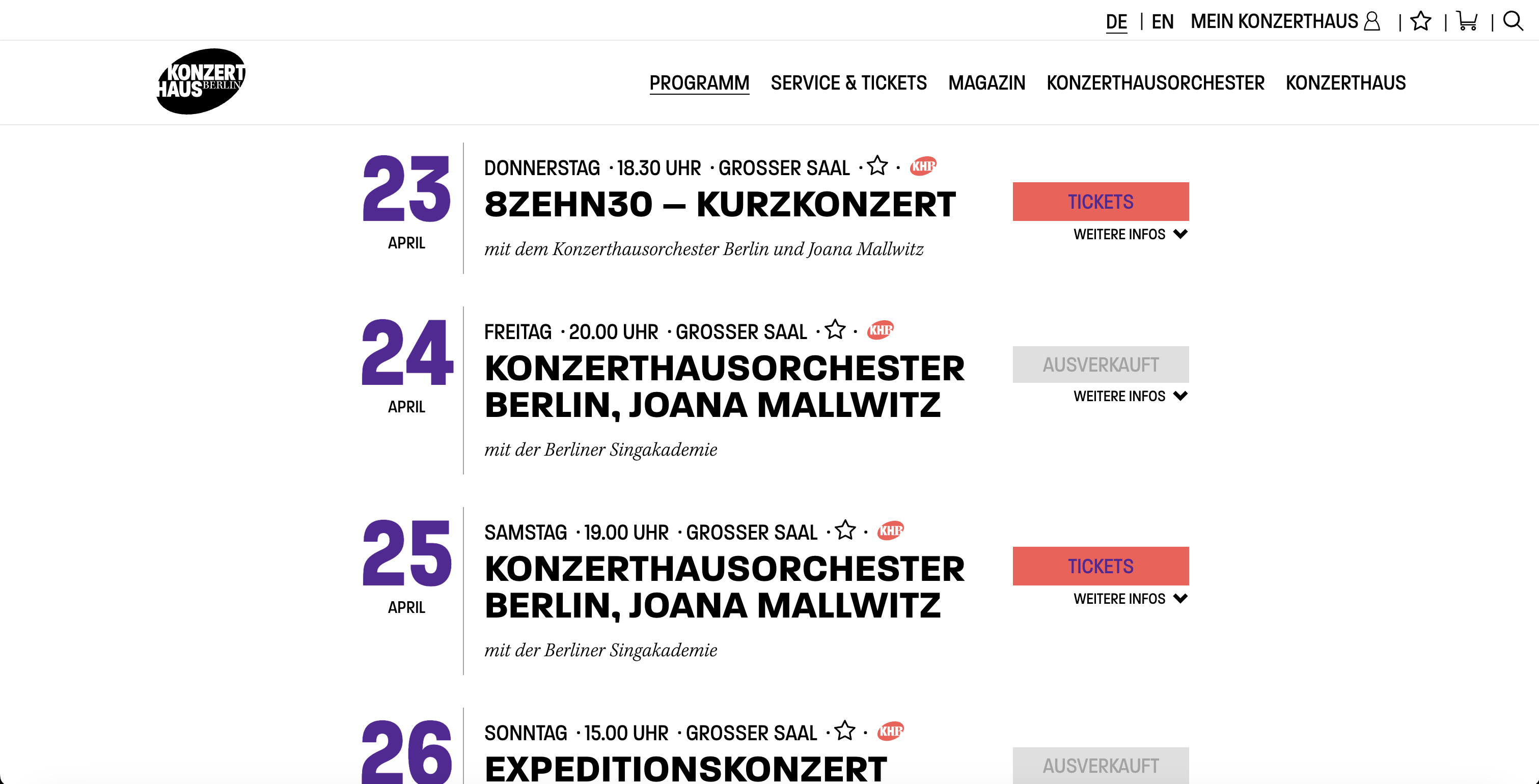Open the search magnifier icon
The height and width of the screenshot is (784, 1539).
(1513, 21)
